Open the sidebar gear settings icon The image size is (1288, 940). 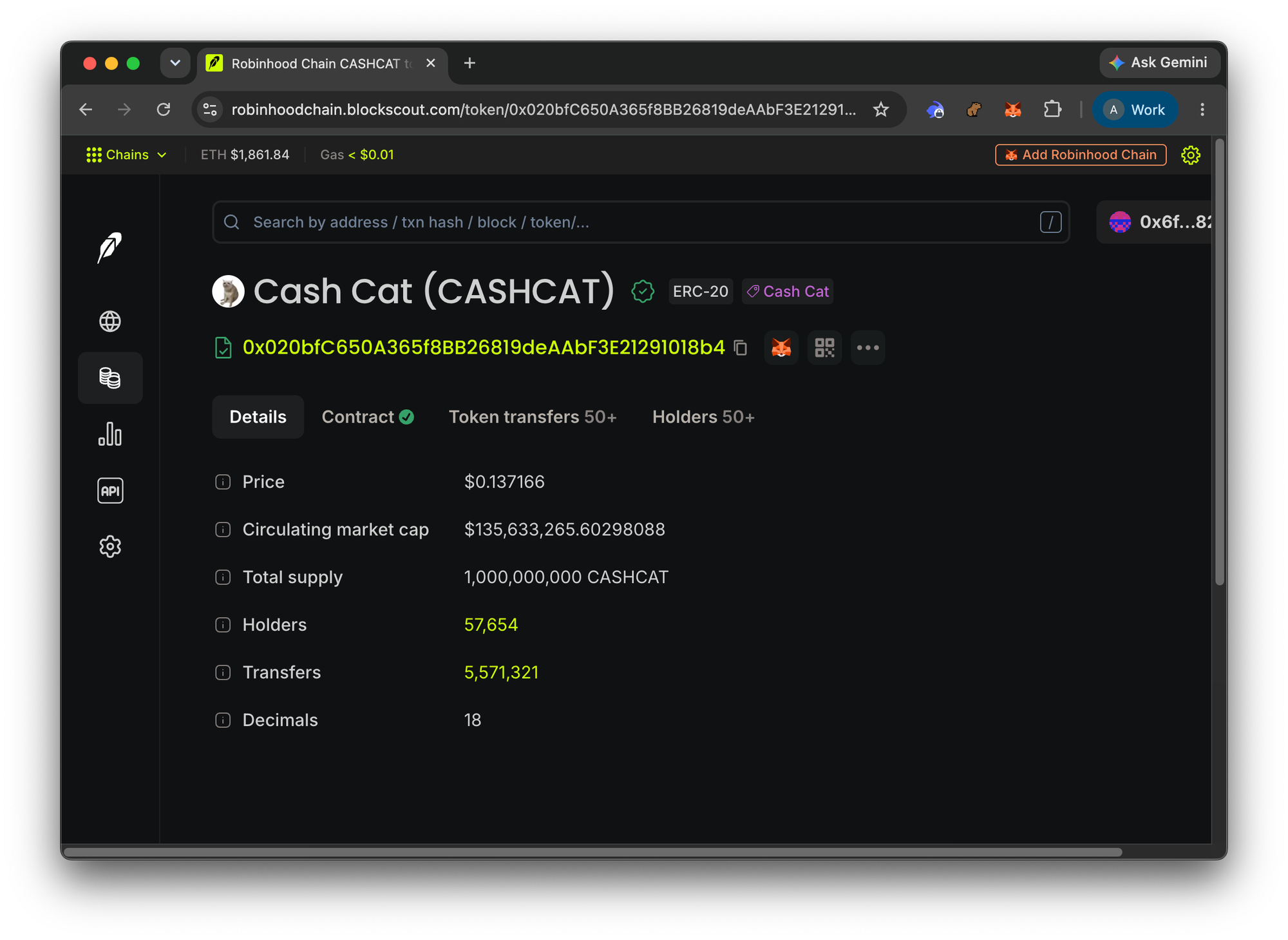point(110,546)
